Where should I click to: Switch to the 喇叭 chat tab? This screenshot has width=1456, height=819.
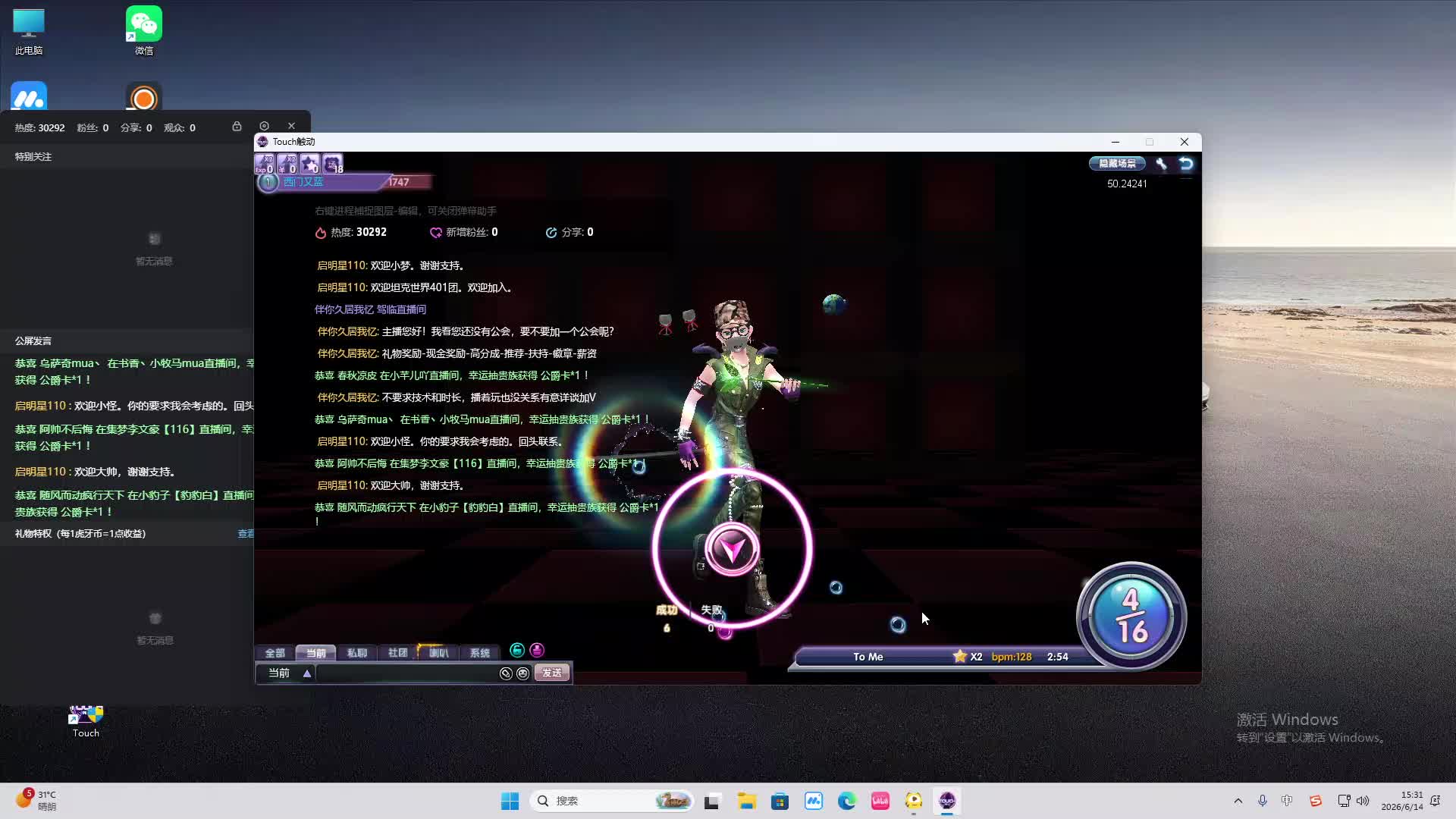(438, 653)
